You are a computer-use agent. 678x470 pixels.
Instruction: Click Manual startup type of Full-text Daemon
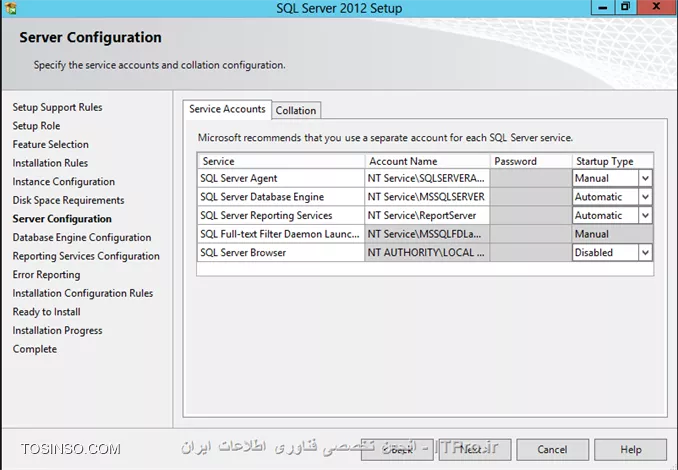pos(612,234)
